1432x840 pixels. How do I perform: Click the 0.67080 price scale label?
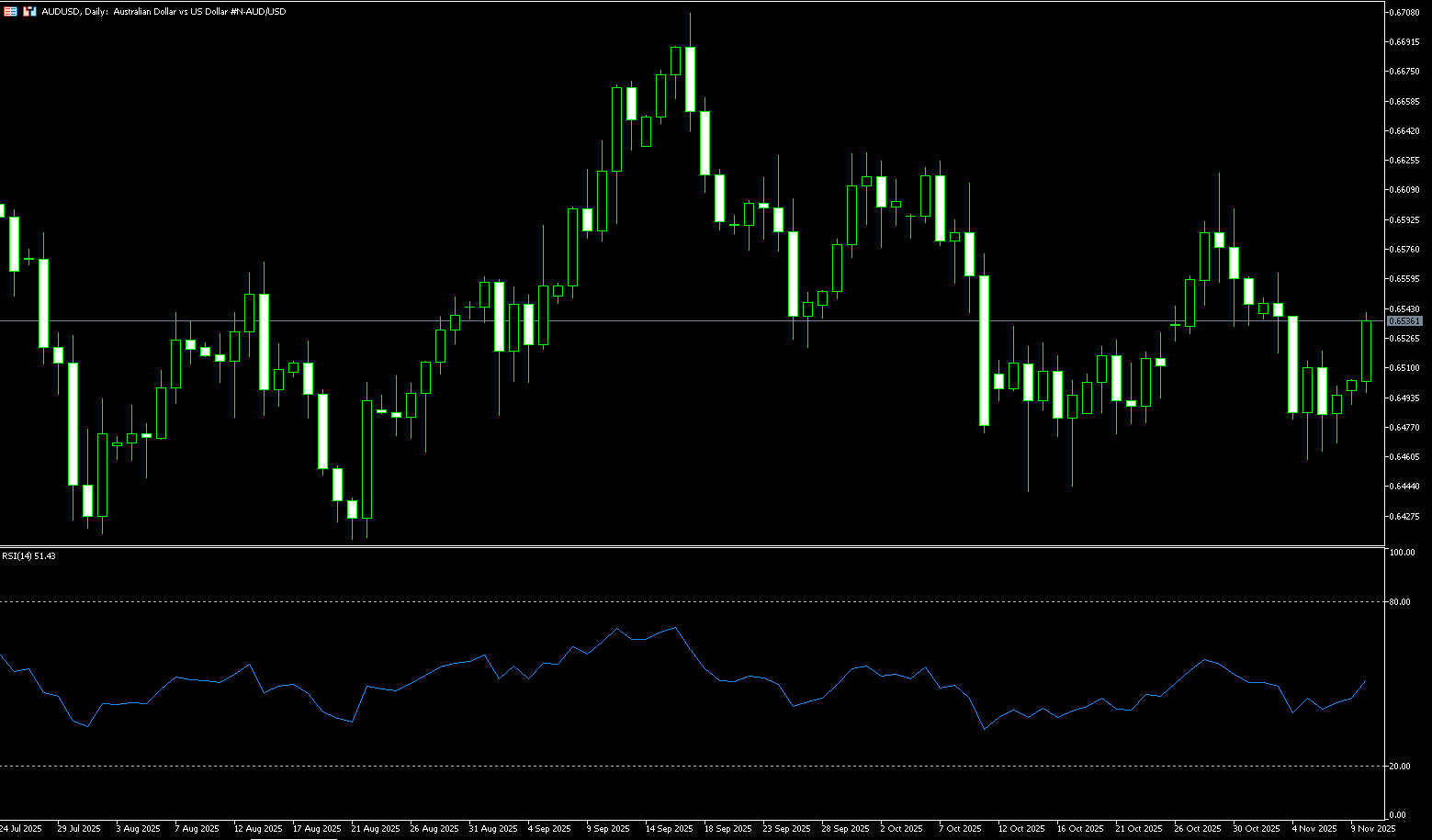pyautogui.click(x=1405, y=12)
